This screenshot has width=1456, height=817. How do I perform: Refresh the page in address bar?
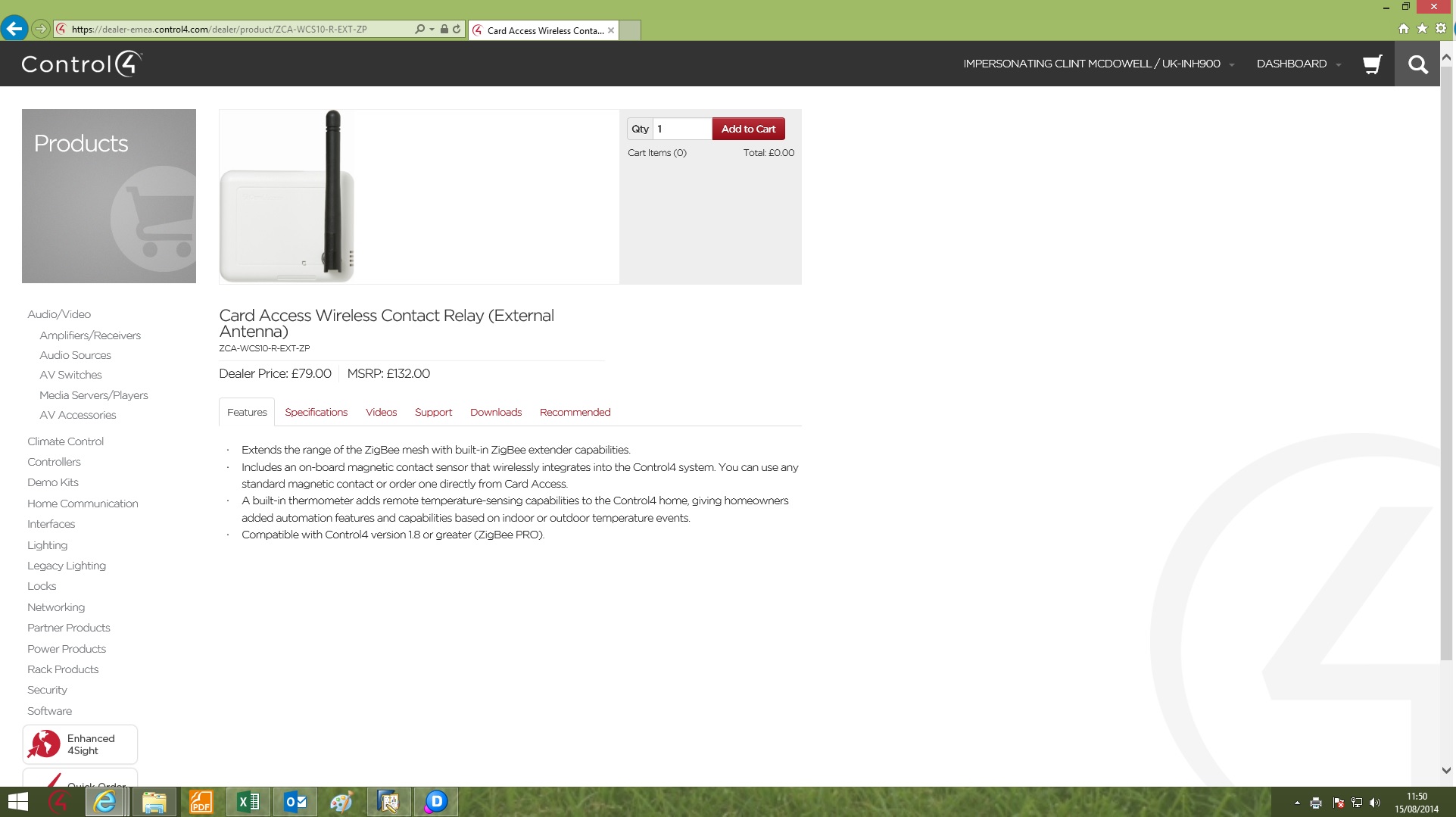point(457,29)
